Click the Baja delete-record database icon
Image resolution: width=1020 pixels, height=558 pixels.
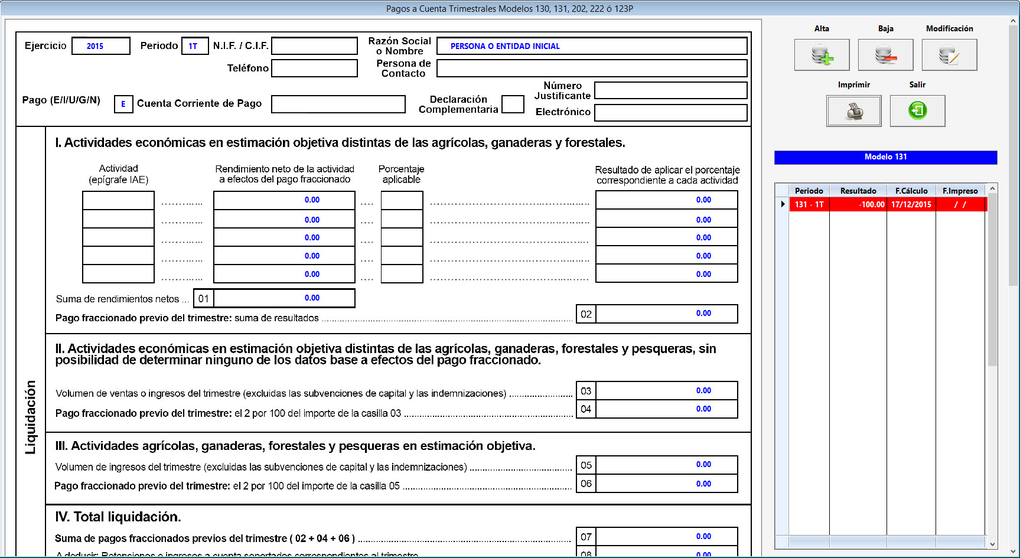coord(885,55)
